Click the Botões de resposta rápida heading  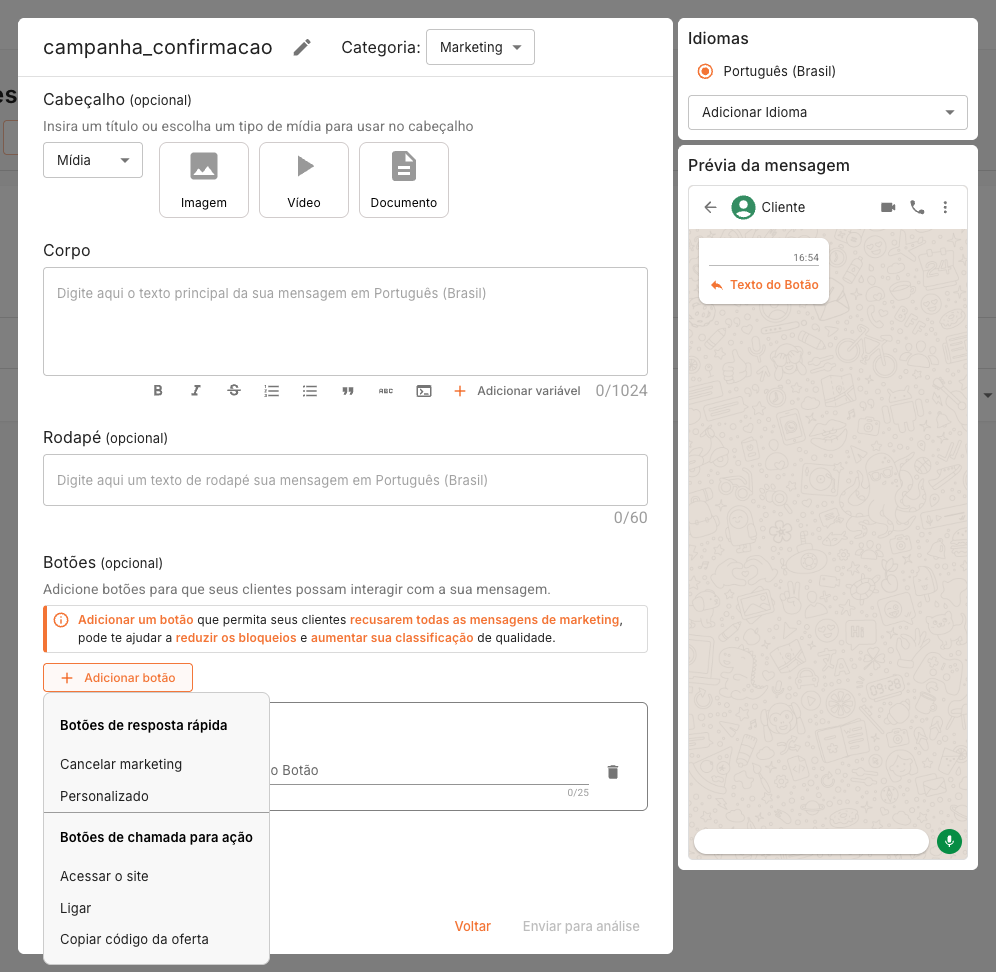pos(144,725)
